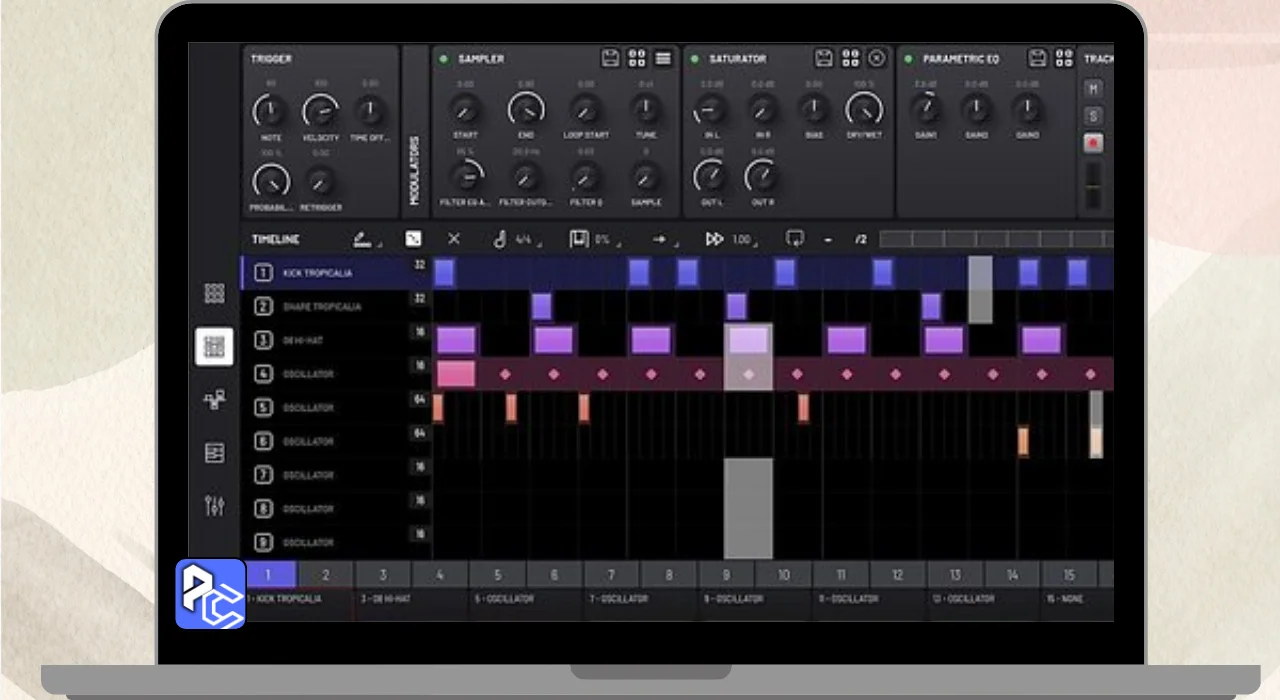The width and height of the screenshot is (1280, 700).
Task: Click the Sampler list menu icon
Action: click(662, 58)
